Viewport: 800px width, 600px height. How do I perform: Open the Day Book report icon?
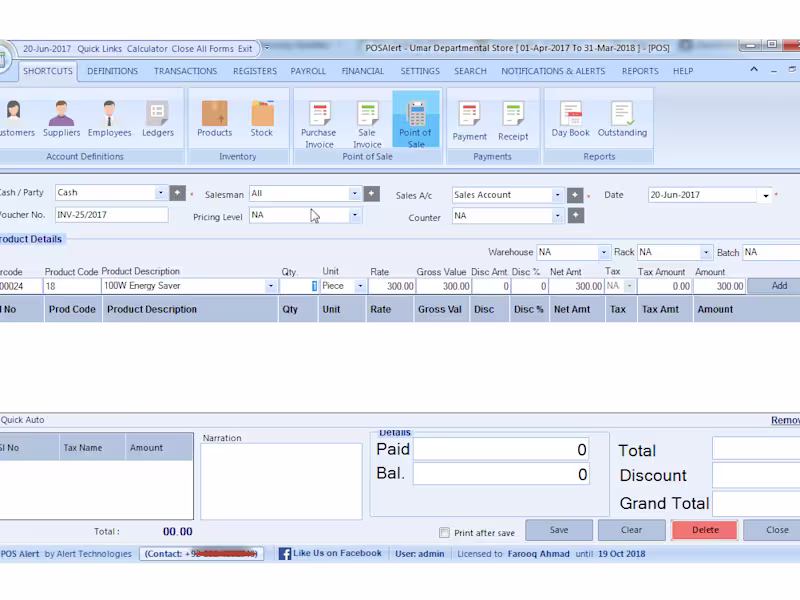[x=570, y=118]
